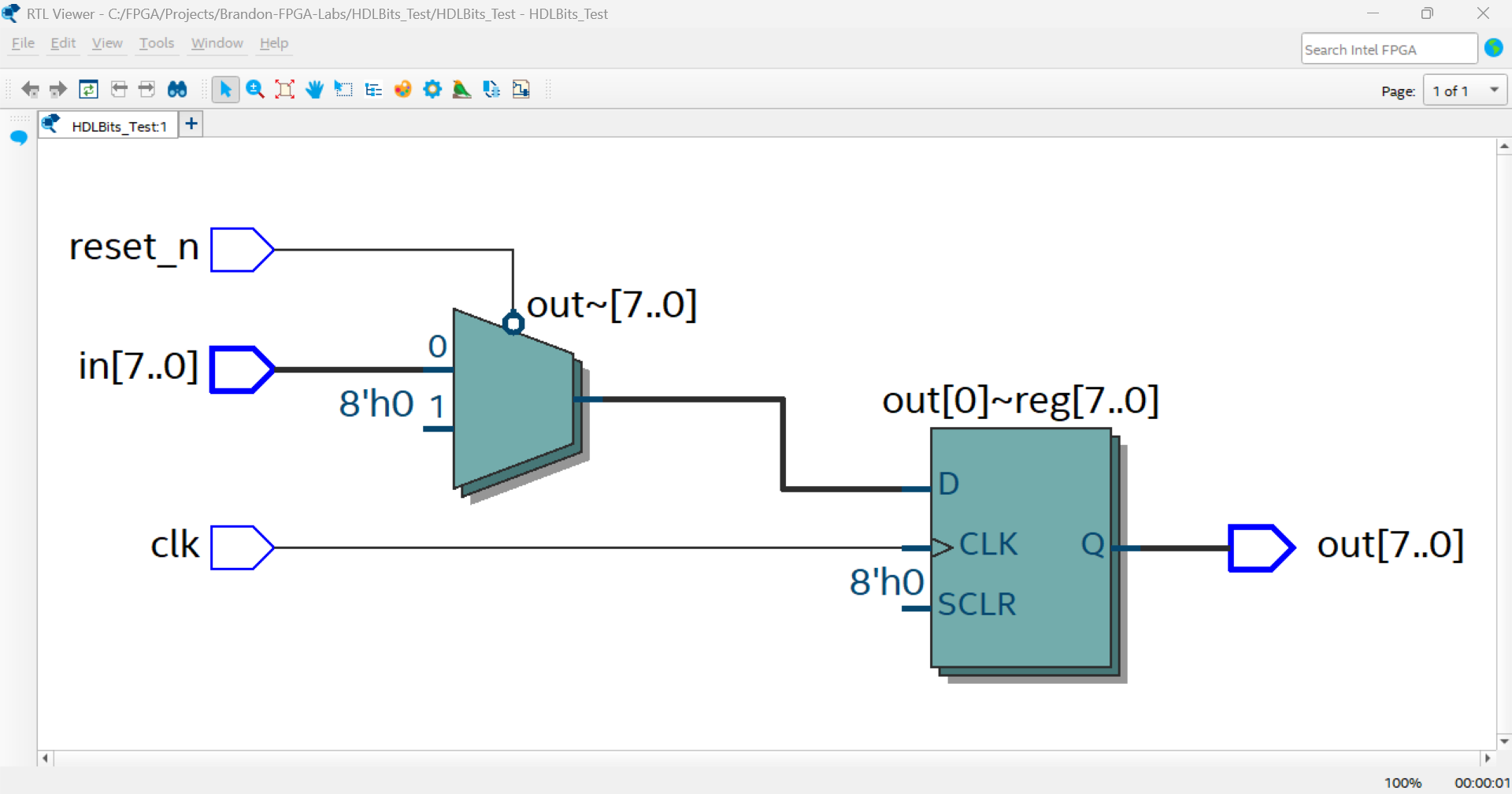Viewport: 1512px width, 794px height.
Task: Click the Back navigation arrow icon
Action: [x=30, y=90]
